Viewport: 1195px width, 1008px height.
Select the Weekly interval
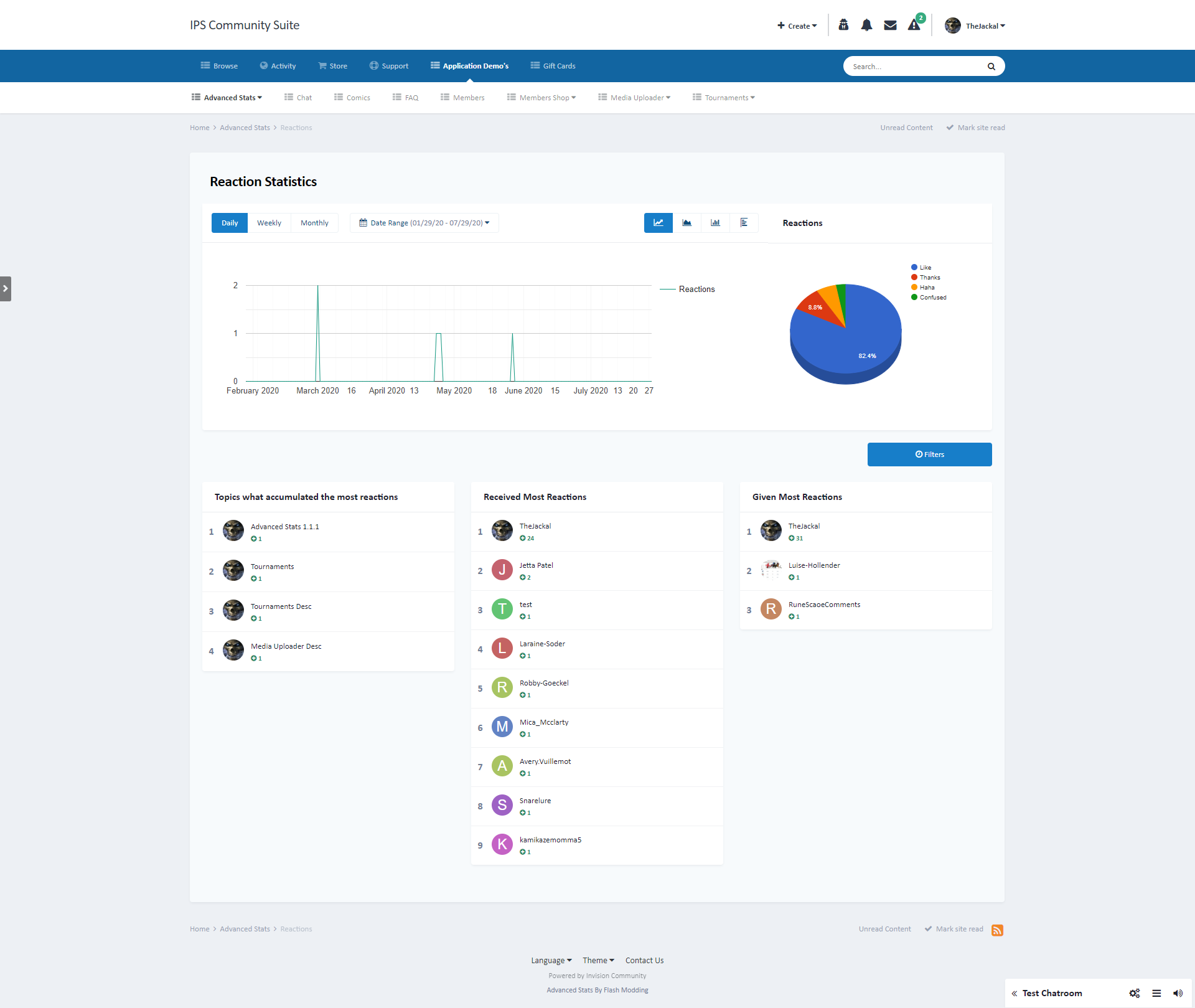point(269,223)
